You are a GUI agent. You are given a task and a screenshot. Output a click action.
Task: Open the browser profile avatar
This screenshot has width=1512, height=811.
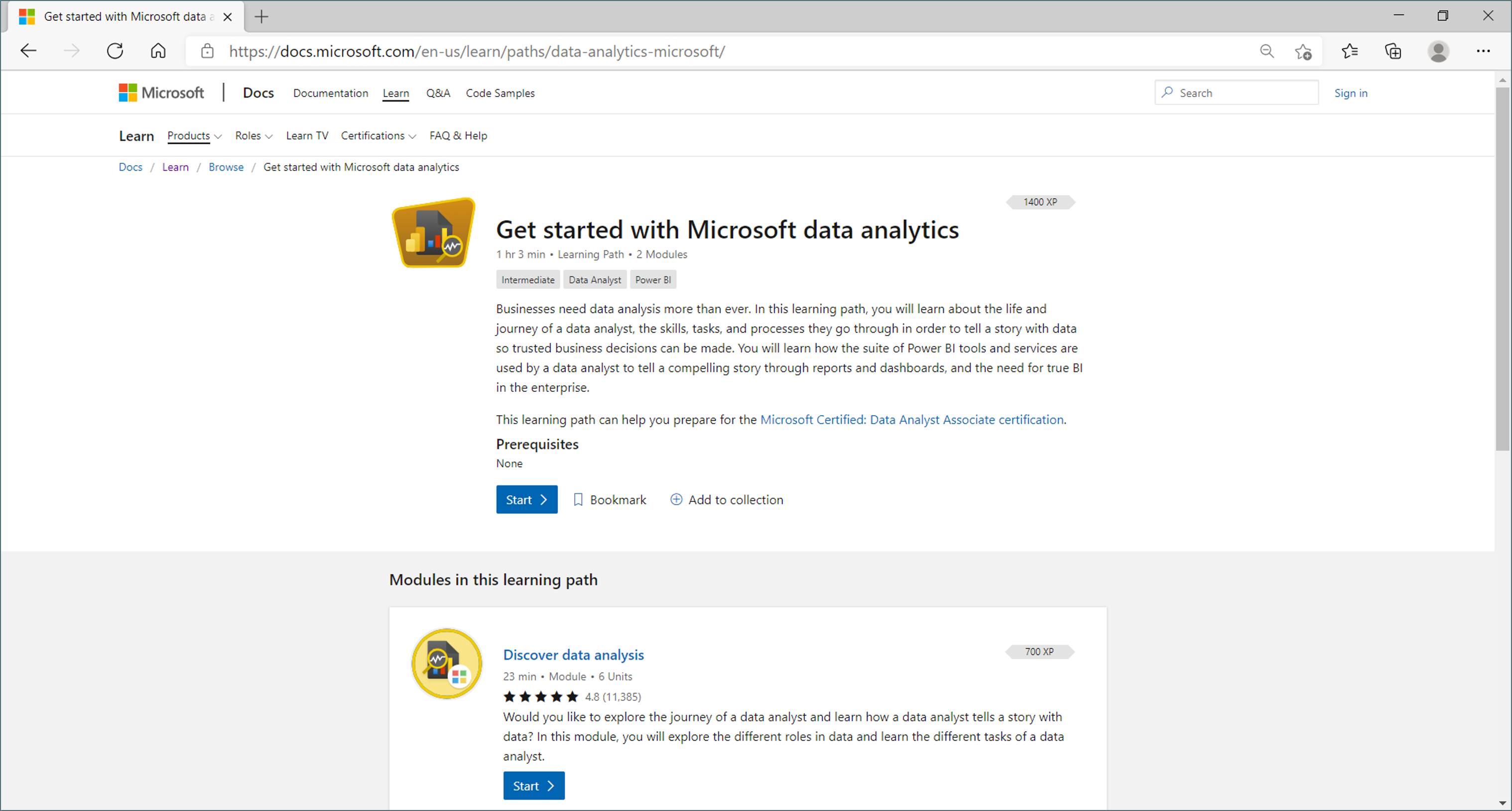click(1438, 51)
